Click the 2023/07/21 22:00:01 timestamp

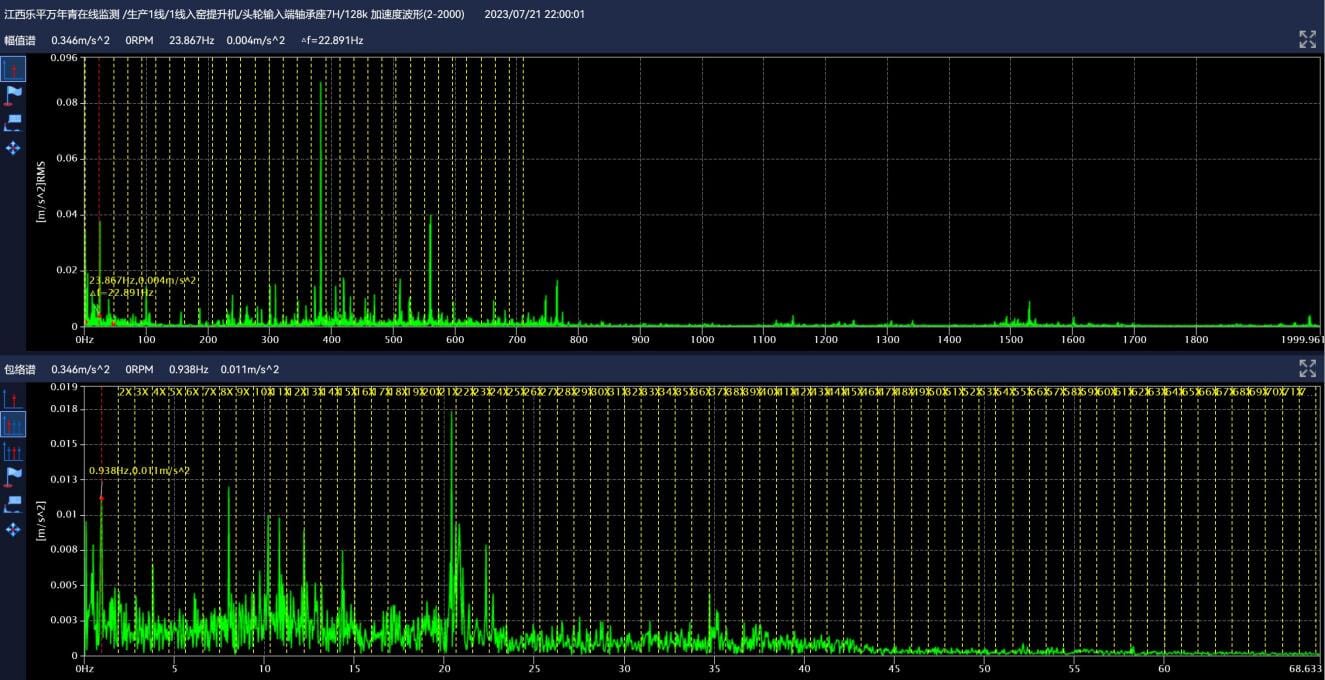pyautogui.click(x=534, y=14)
